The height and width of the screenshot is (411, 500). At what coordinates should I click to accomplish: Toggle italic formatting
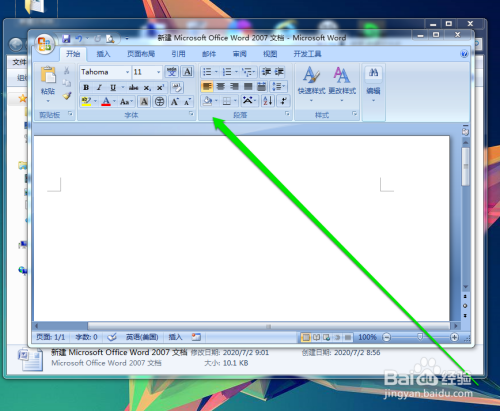(x=99, y=88)
